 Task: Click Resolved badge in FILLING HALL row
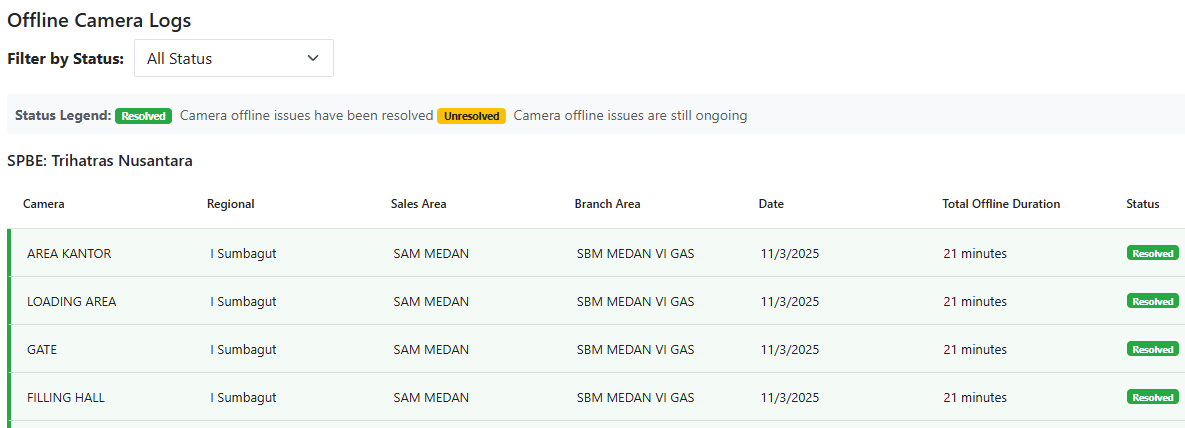pos(1152,398)
